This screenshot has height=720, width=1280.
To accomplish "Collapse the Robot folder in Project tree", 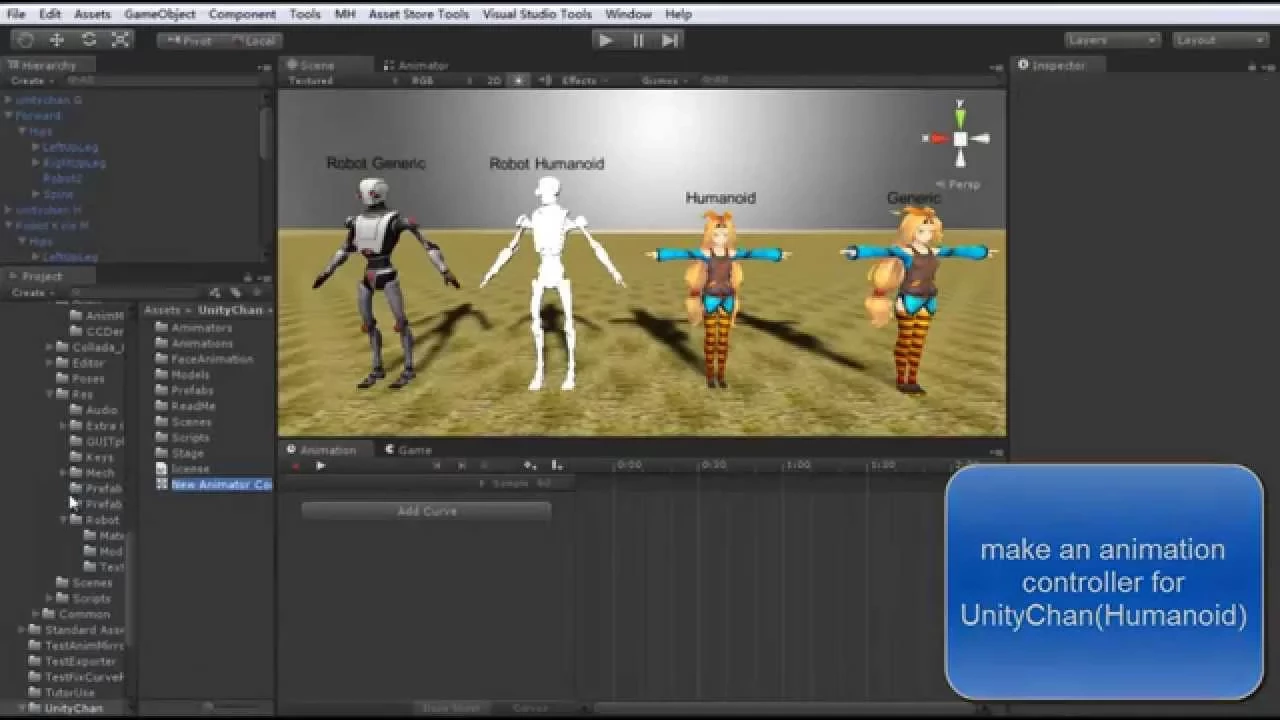I will pyautogui.click(x=64, y=520).
